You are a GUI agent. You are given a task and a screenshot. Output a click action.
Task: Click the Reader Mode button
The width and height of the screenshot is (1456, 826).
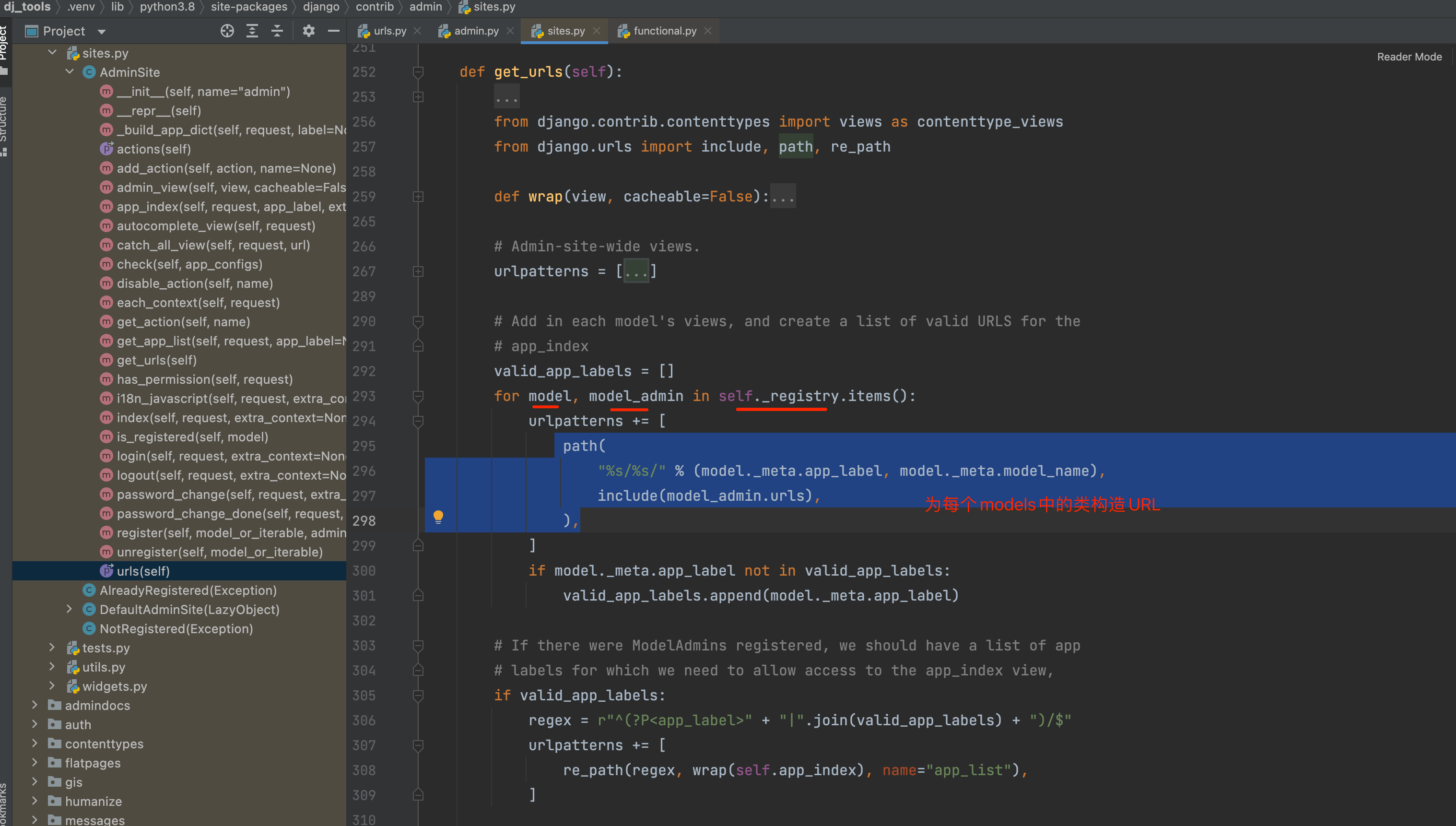(x=1409, y=57)
